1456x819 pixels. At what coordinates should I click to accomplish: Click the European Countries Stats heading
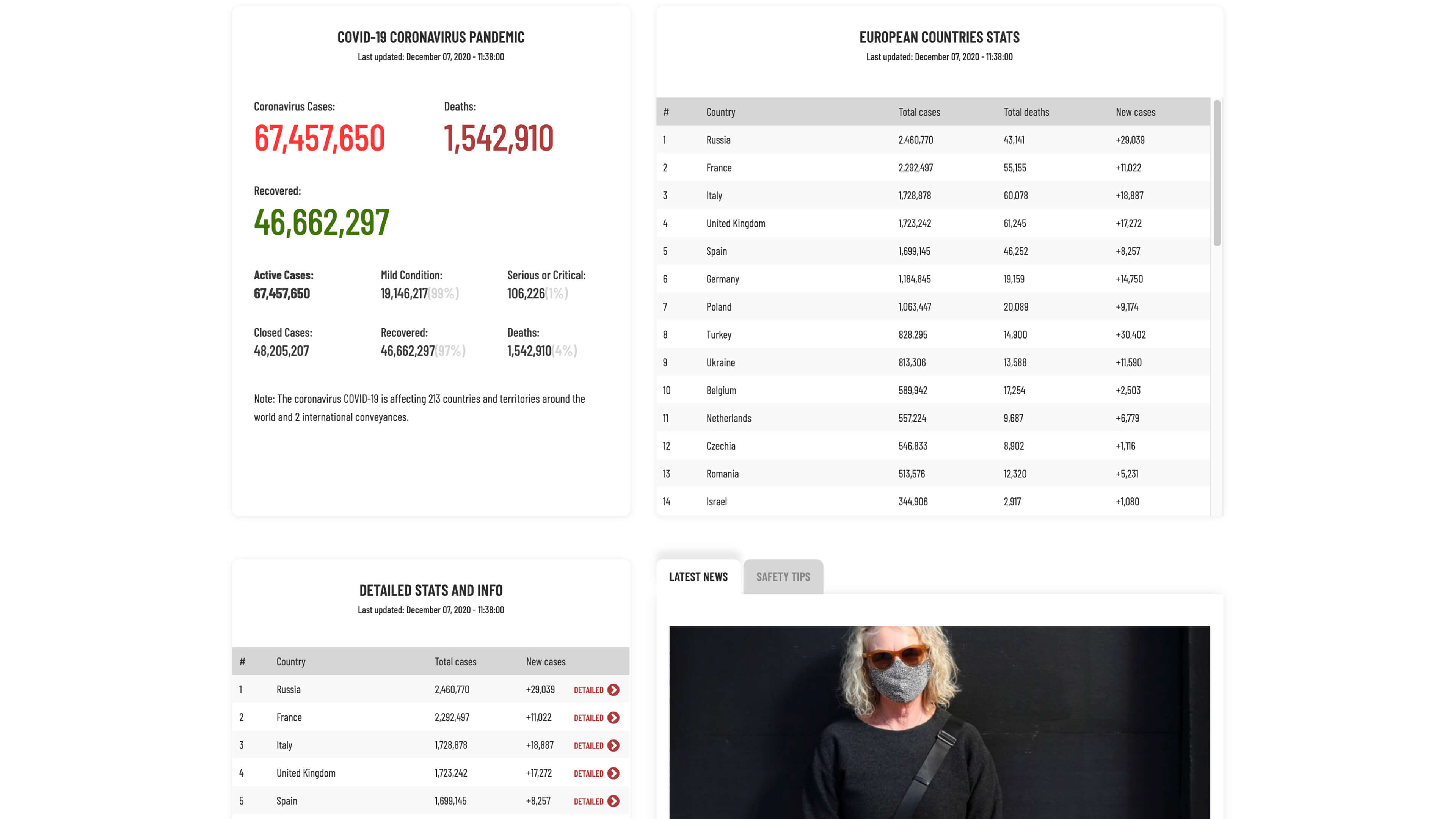click(940, 37)
